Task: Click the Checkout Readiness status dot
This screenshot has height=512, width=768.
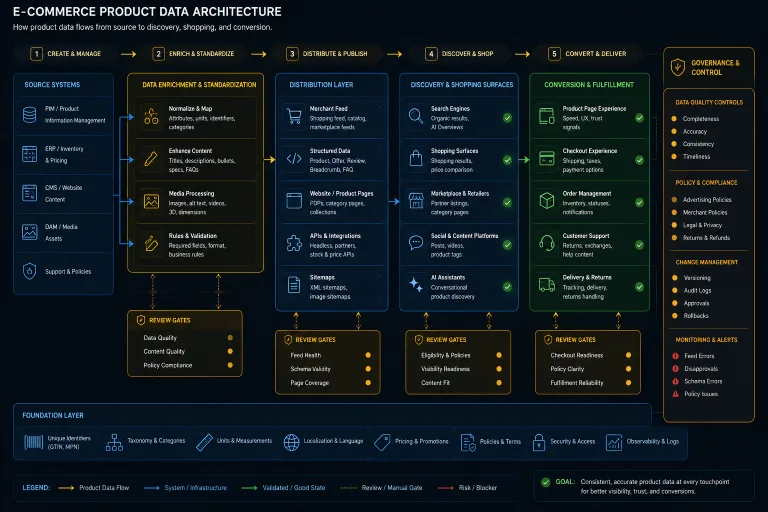Action: tap(628, 355)
